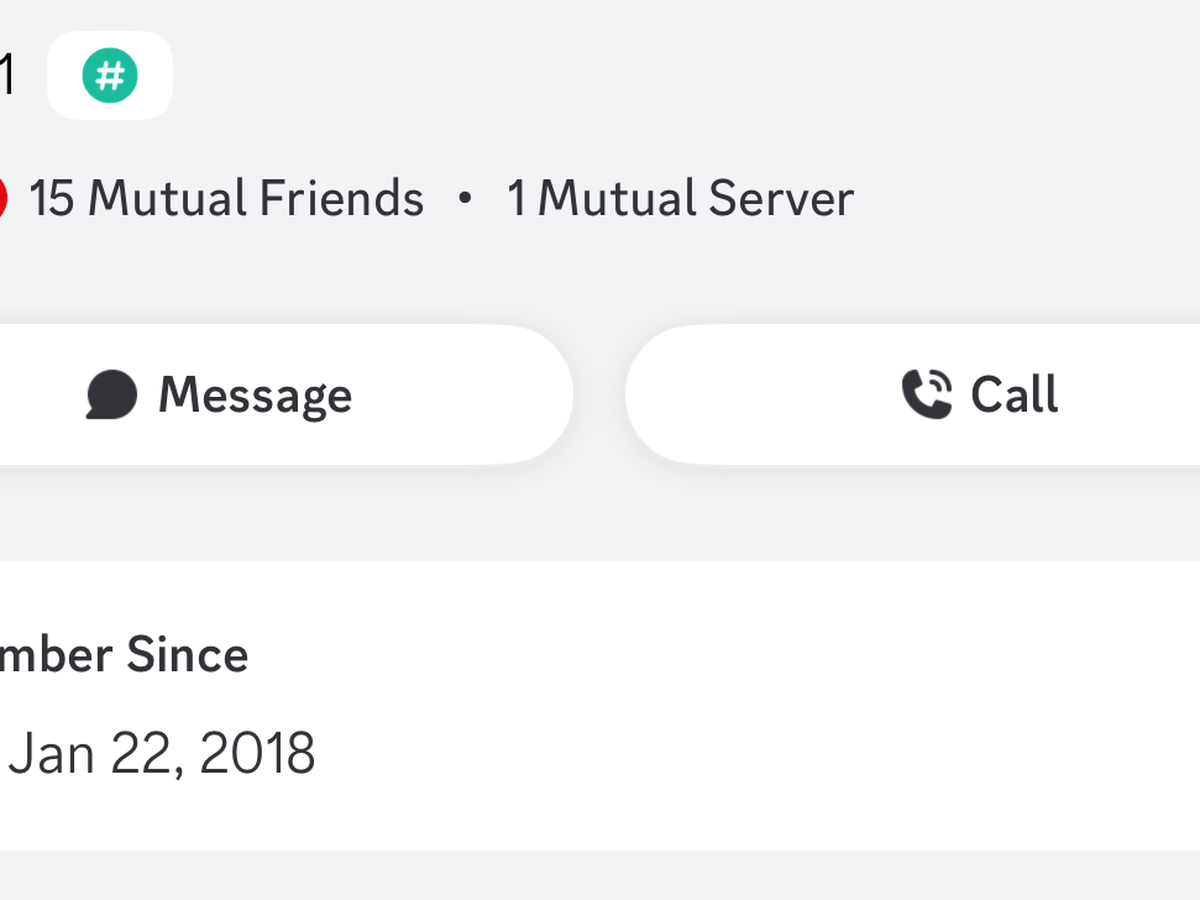Click the phone icon in Call
The image size is (1200, 900).
tap(926, 394)
